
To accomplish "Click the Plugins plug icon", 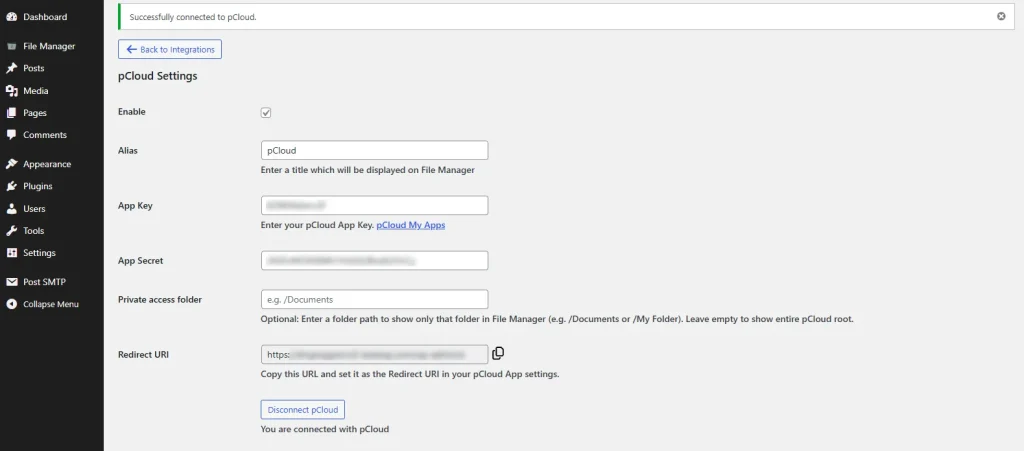I will click(11, 186).
